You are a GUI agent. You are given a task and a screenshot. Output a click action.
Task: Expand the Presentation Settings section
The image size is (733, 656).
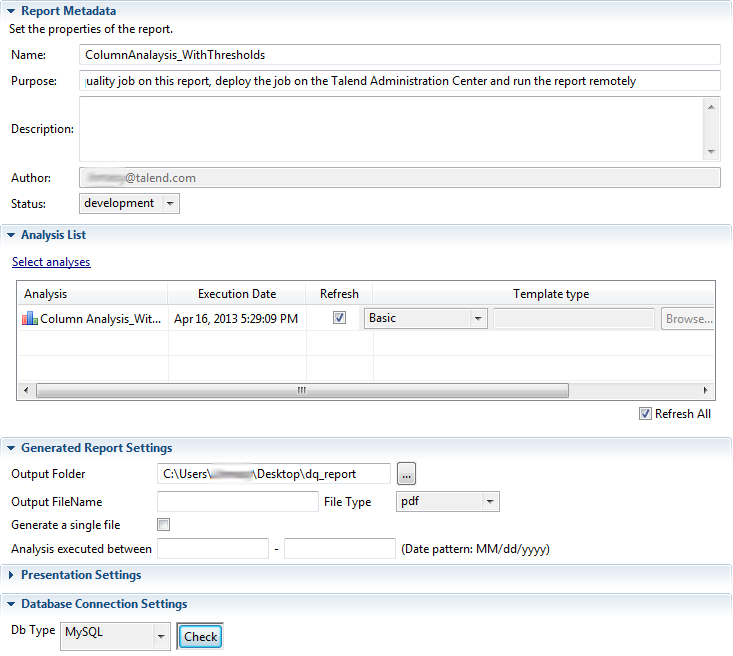pos(10,575)
